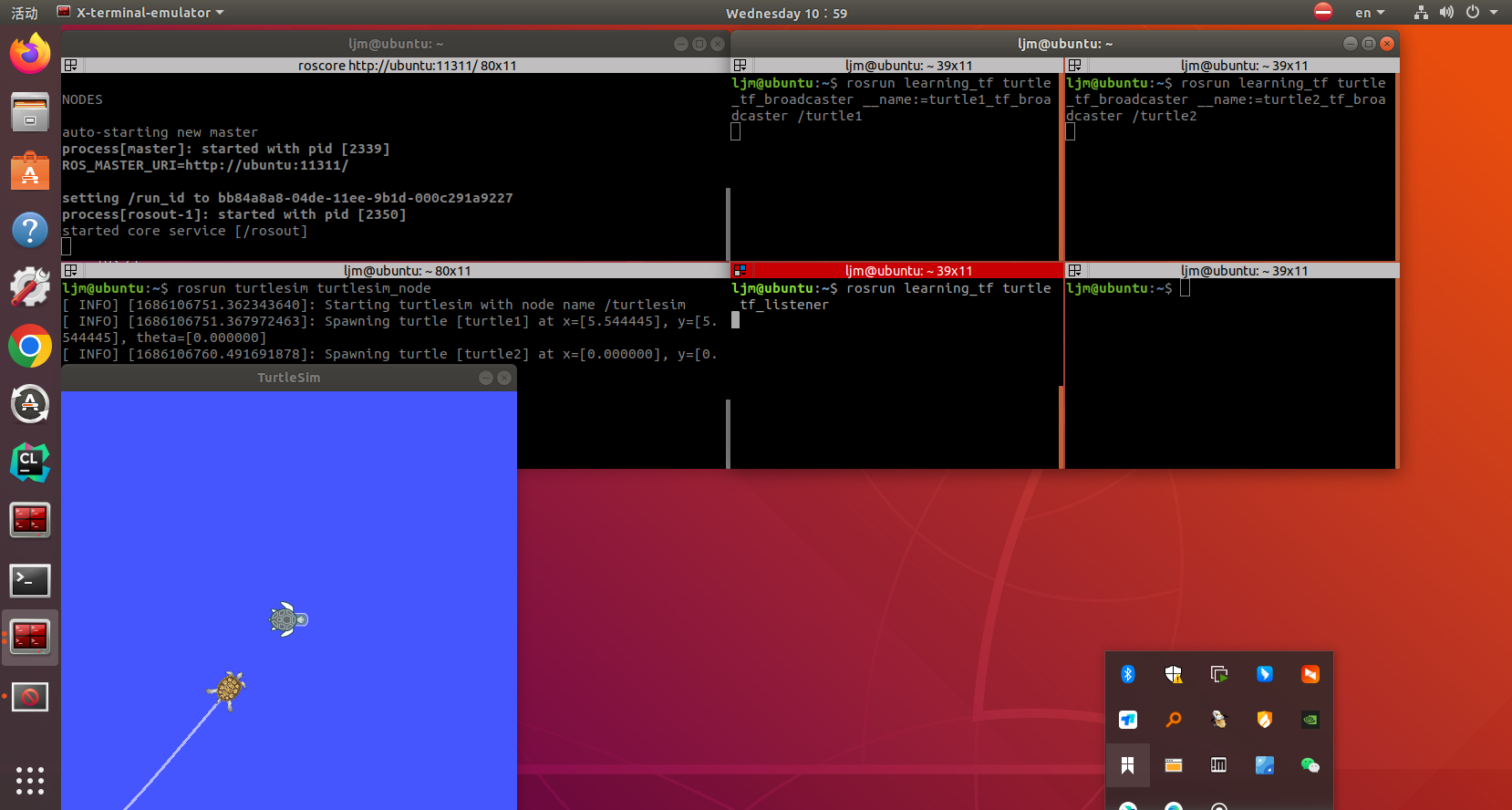Click the orange window tray icon

tap(1174, 765)
